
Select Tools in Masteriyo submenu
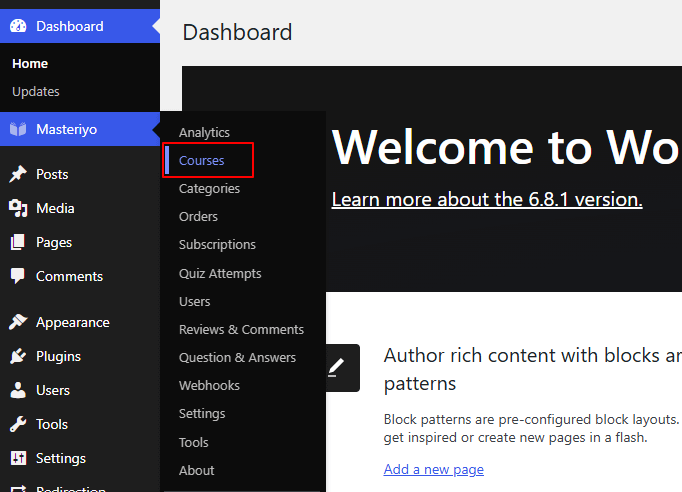click(194, 442)
